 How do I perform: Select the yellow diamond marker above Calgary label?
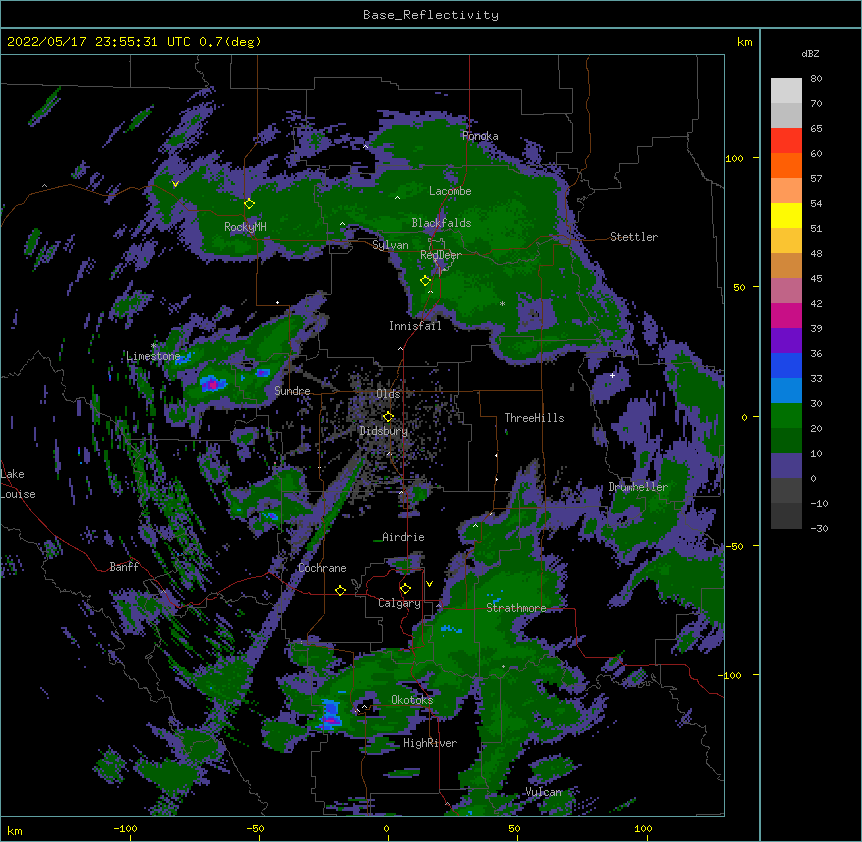pos(405,589)
